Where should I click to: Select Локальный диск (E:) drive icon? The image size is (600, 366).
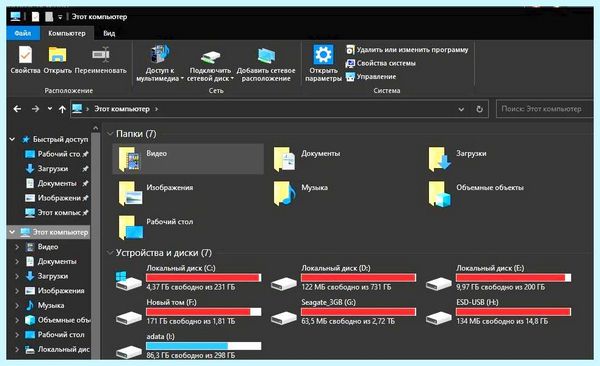point(439,283)
